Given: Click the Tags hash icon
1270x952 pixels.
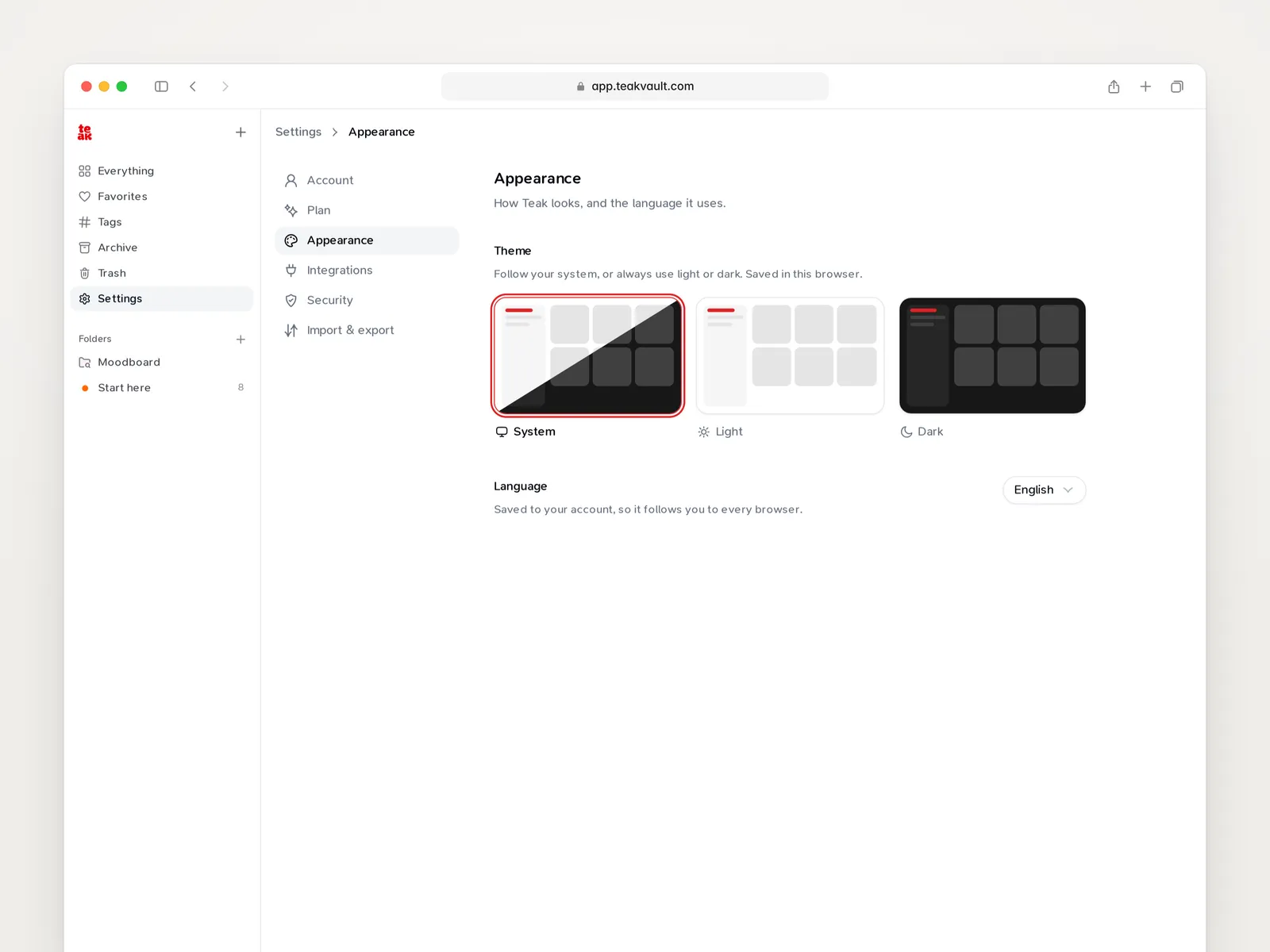Looking at the screenshot, I should pos(85,222).
